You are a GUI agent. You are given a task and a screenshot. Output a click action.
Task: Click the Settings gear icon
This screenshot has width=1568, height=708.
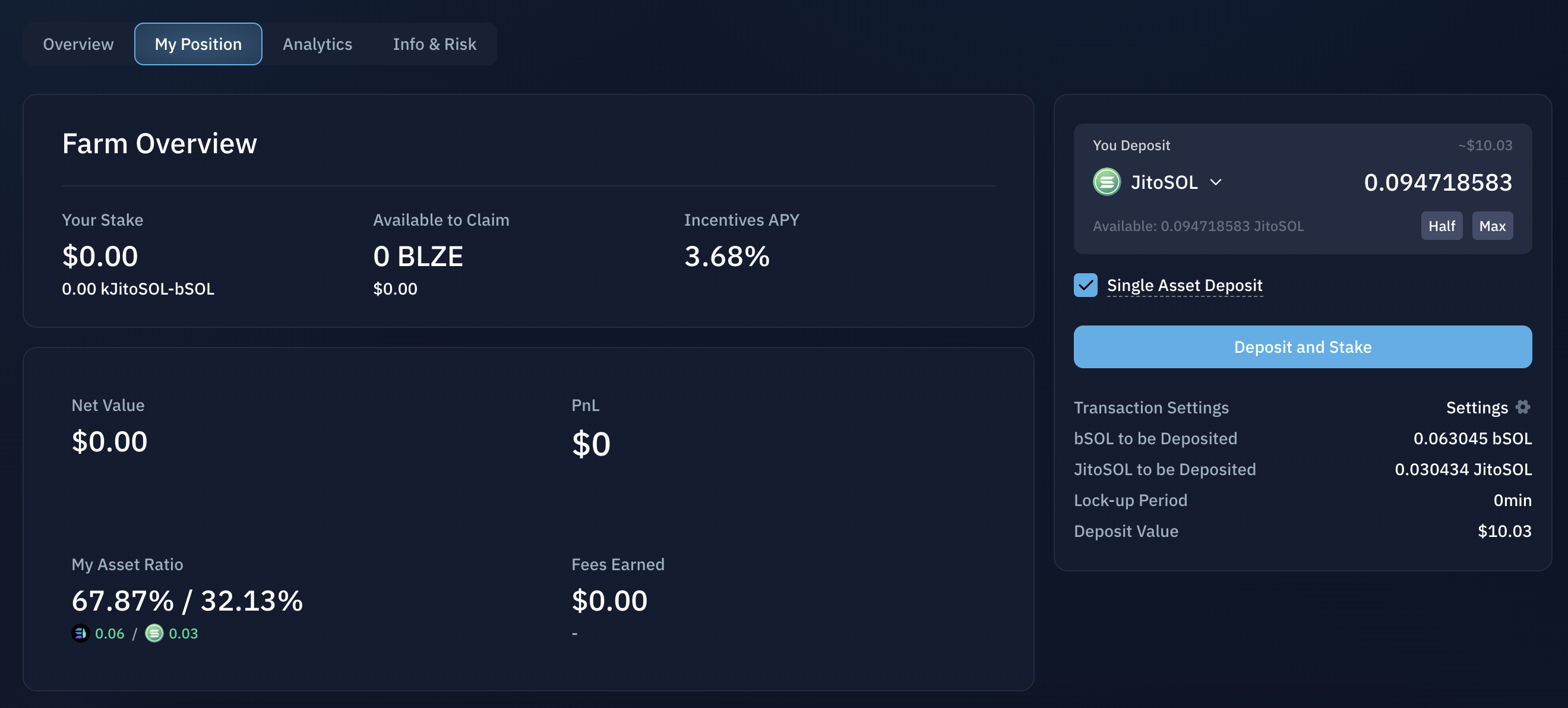tap(1522, 407)
